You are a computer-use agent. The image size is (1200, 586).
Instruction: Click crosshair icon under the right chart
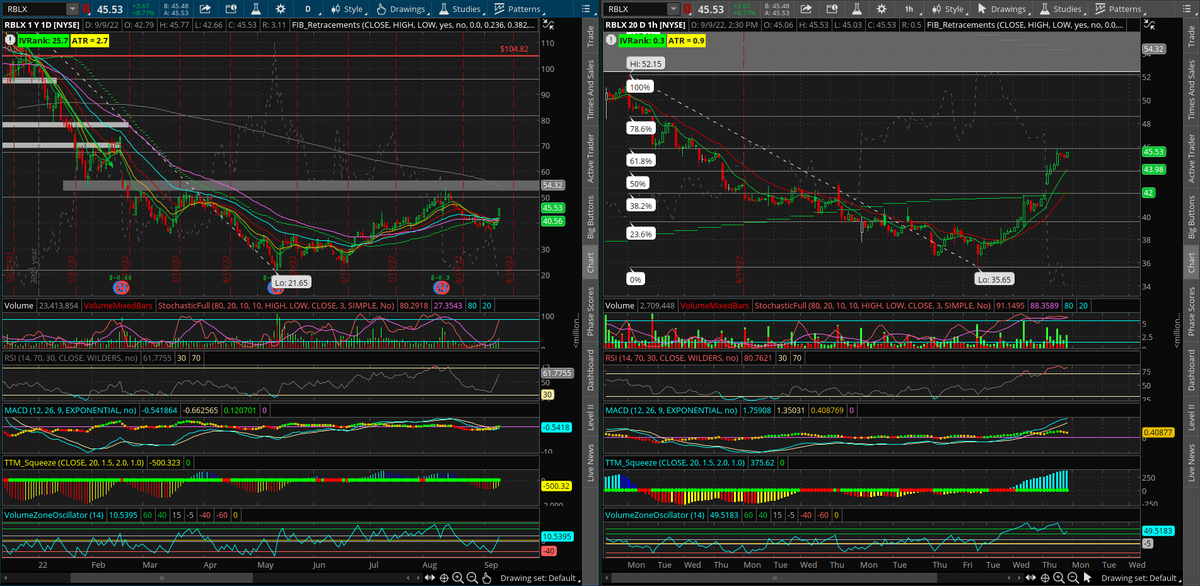pos(1045,578)
